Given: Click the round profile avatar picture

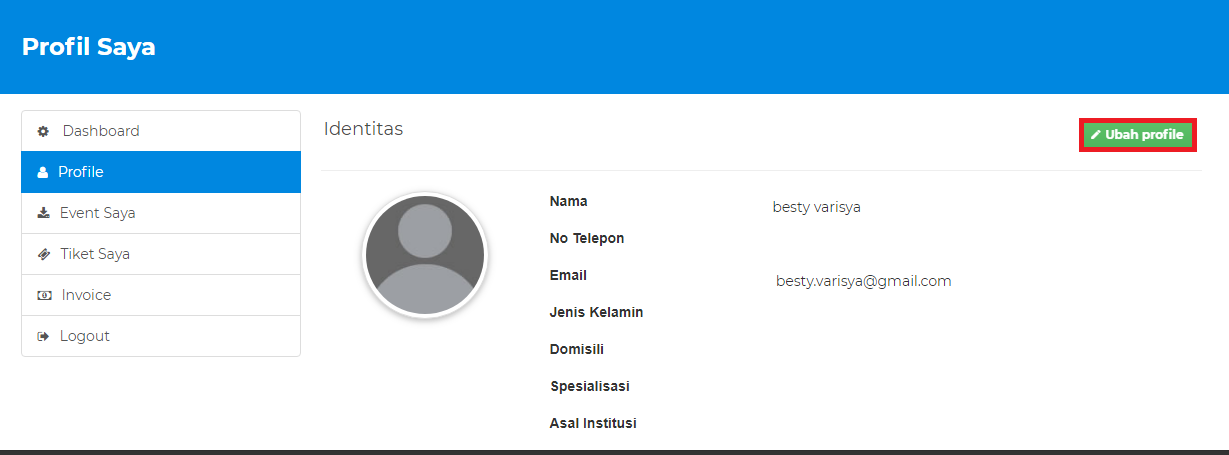Looking at the screenshot, I should 425,255.
